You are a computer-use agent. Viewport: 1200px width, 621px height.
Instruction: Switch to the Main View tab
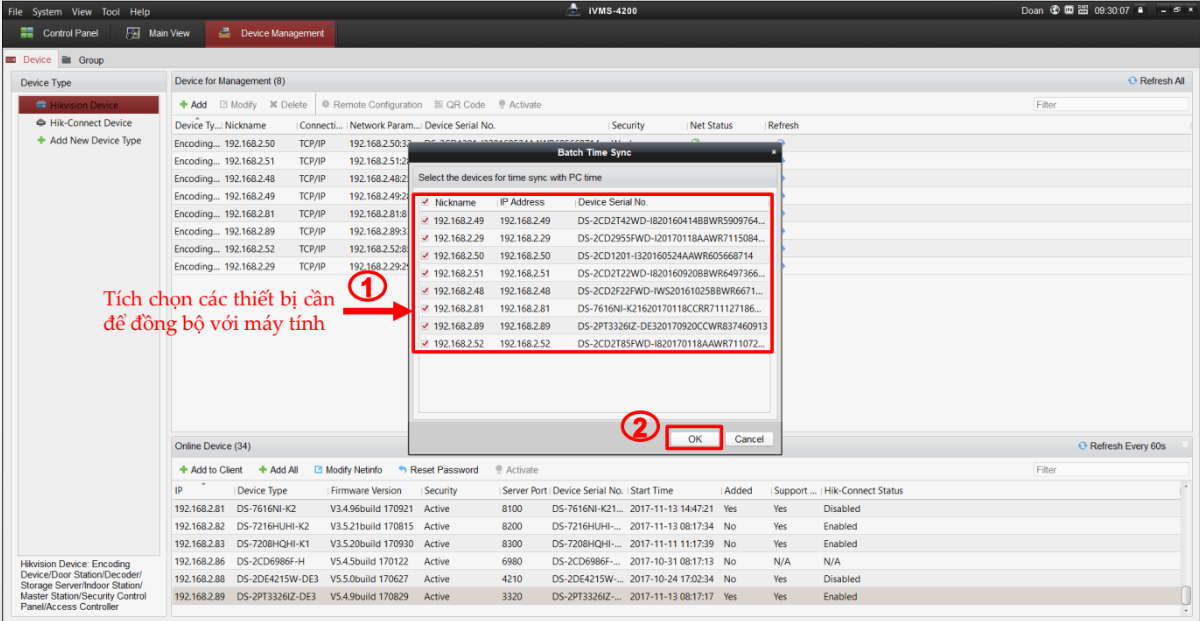click(x=158, y=33)
